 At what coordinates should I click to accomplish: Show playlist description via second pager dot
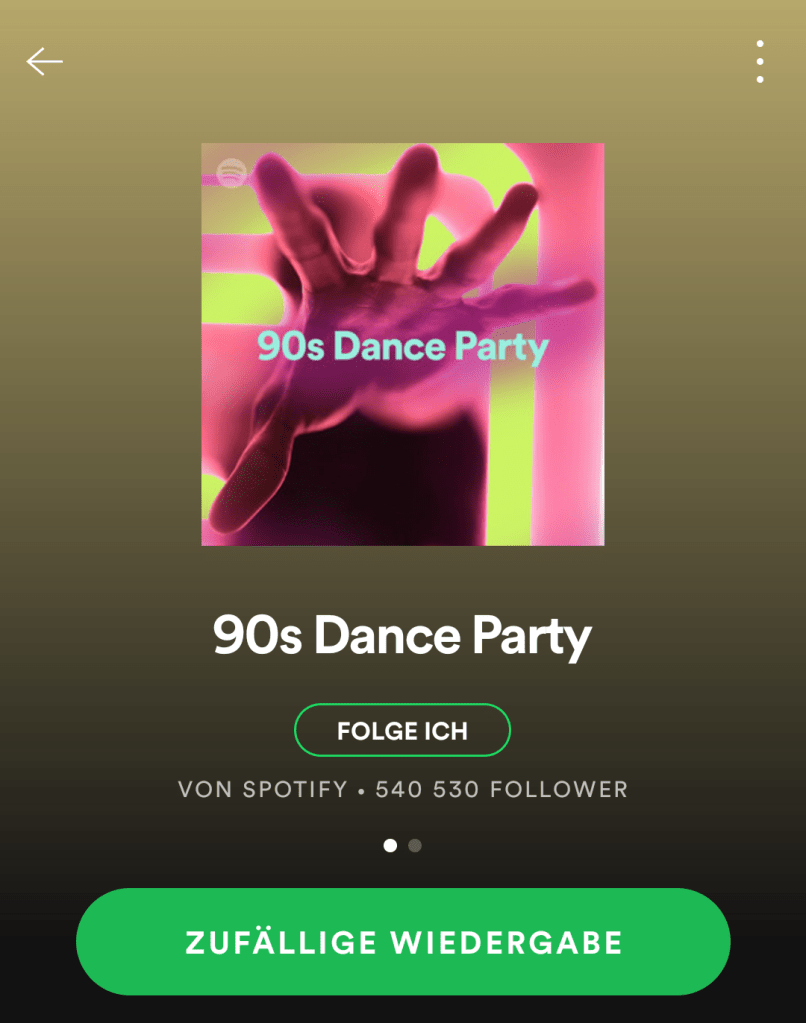pos(414,846)
